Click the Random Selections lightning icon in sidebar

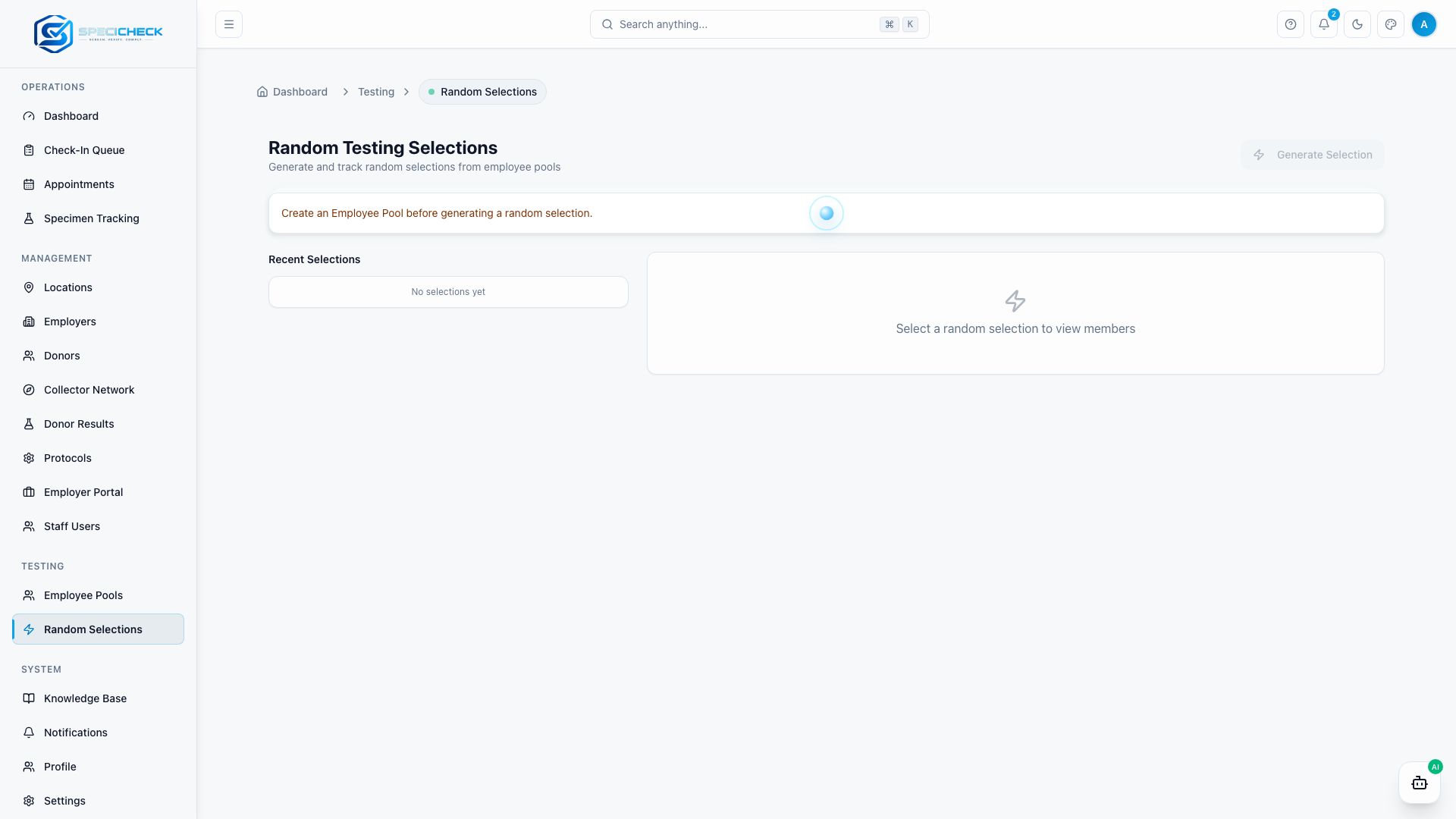tap(29, 629)
